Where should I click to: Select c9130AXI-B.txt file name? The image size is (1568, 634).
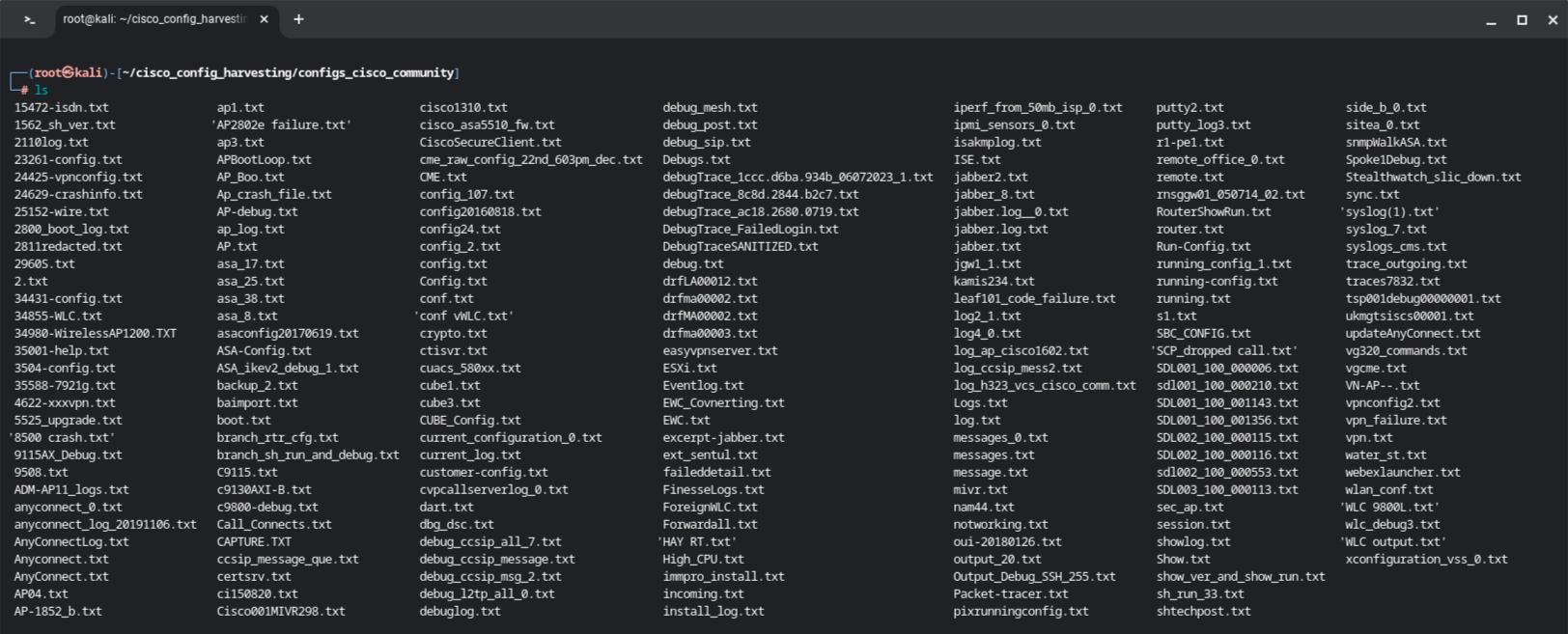[x=265, y=490]
